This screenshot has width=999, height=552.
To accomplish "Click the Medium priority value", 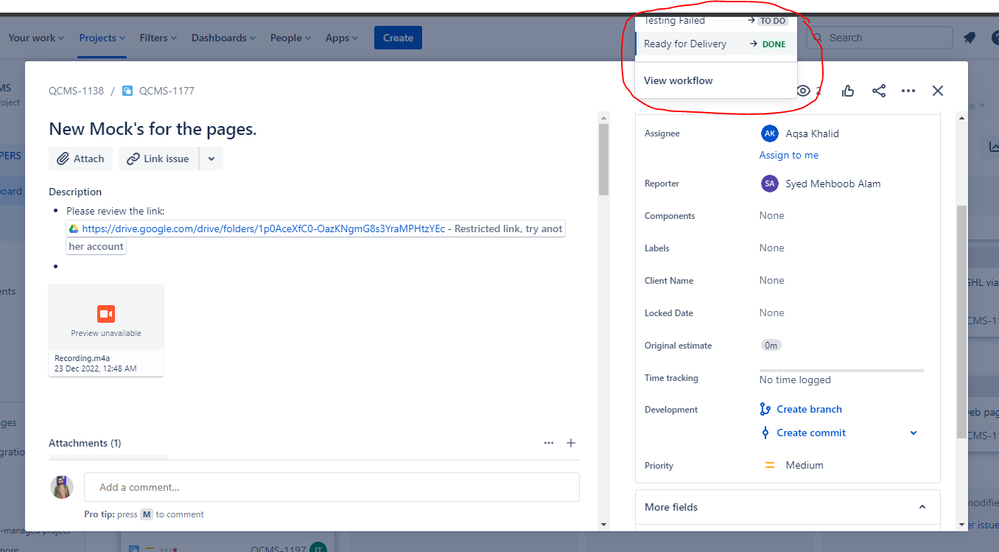I will [x=794, y=465].
